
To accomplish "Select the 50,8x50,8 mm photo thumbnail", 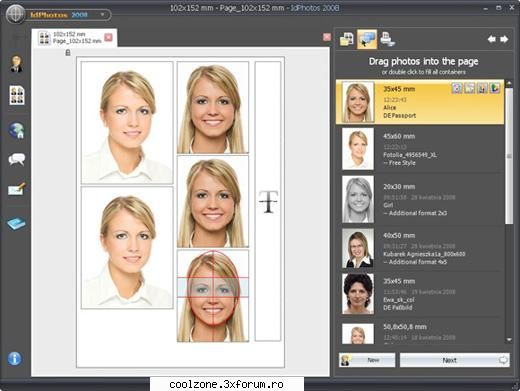I will (358, 333).
